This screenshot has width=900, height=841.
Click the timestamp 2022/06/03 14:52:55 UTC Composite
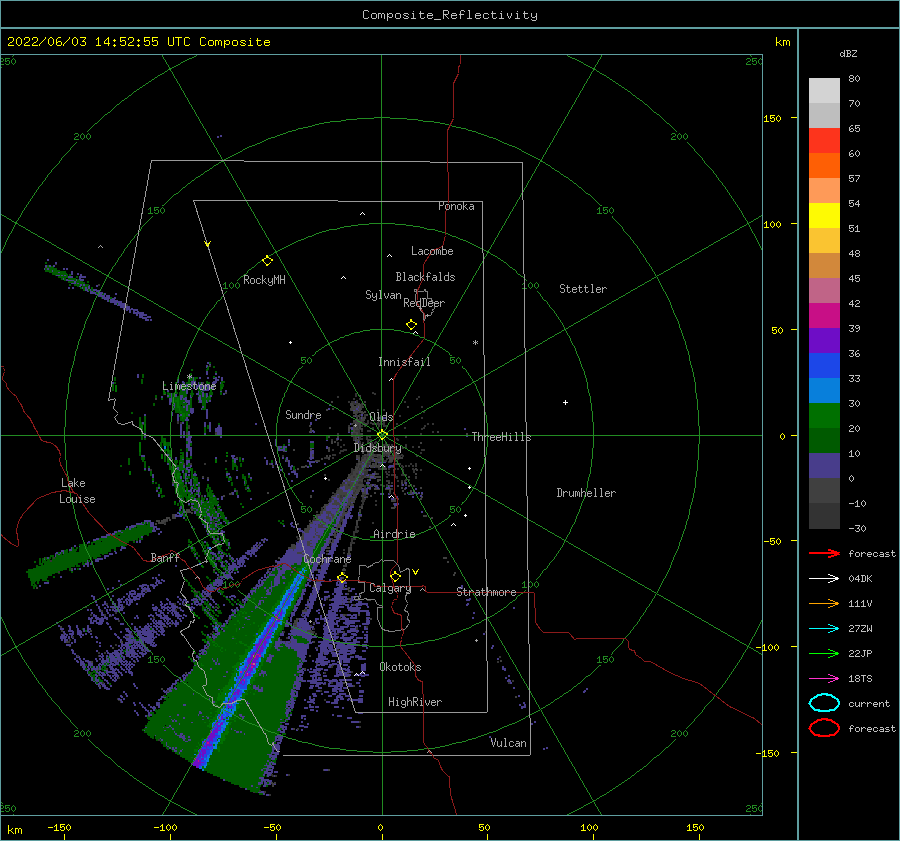click(138, 41)
